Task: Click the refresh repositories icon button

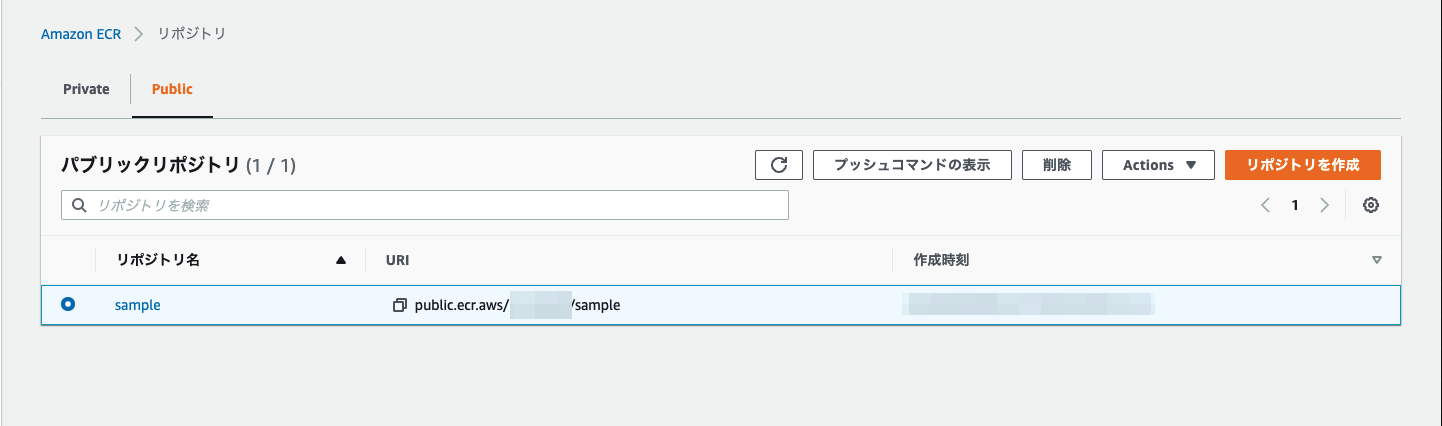Action: [x=779, y=165]
